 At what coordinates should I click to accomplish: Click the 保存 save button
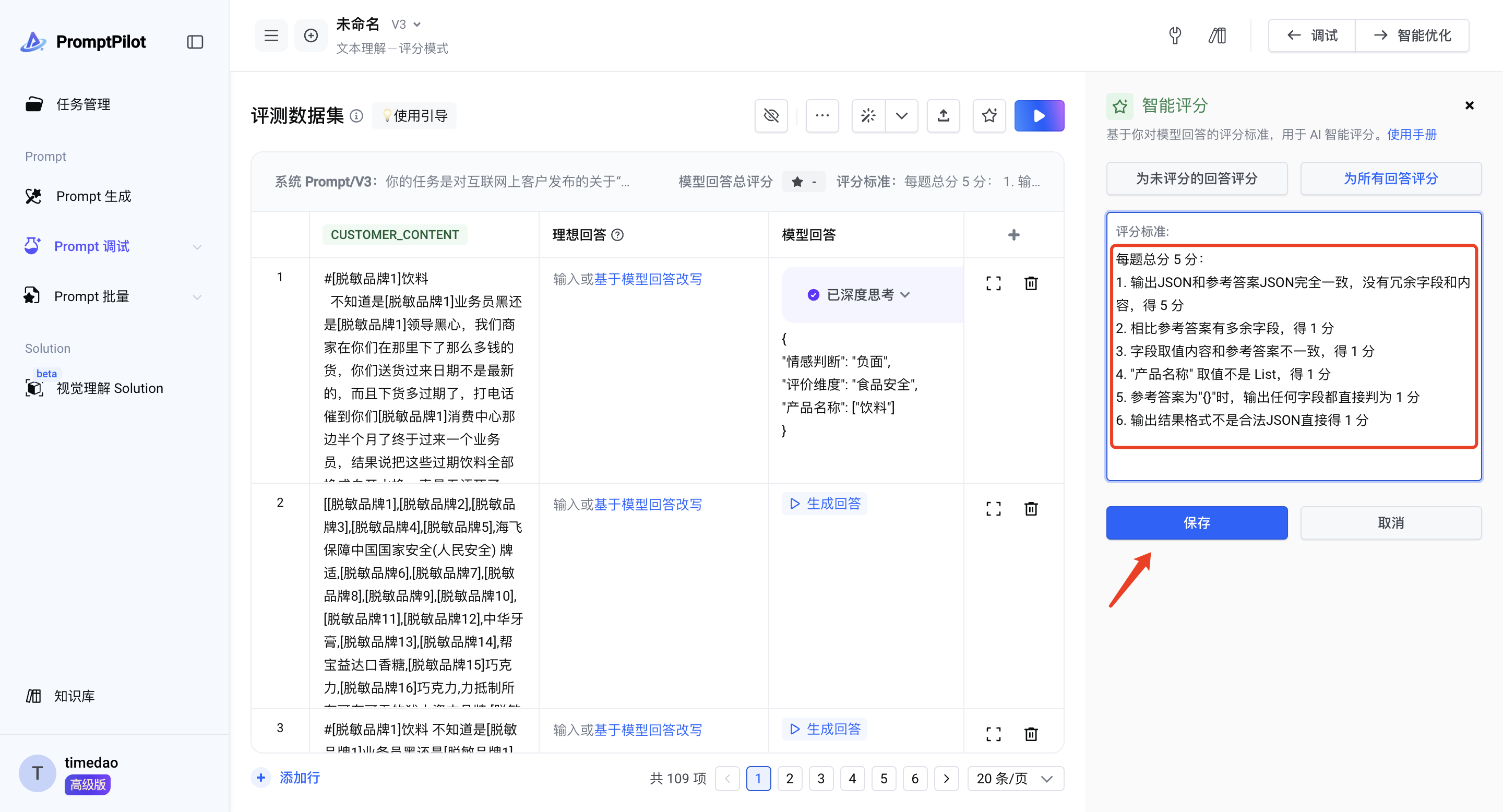click(x=1196, y=523)
